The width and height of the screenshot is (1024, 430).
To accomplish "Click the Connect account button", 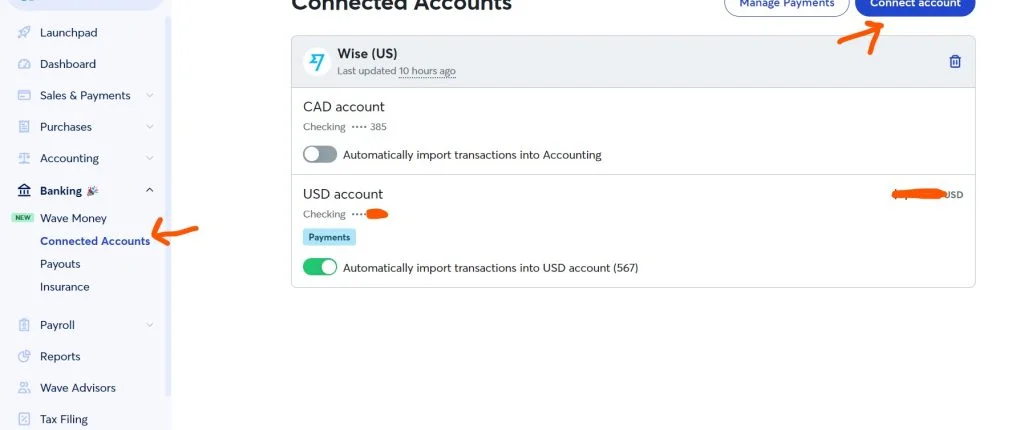I will click(915, 5).
